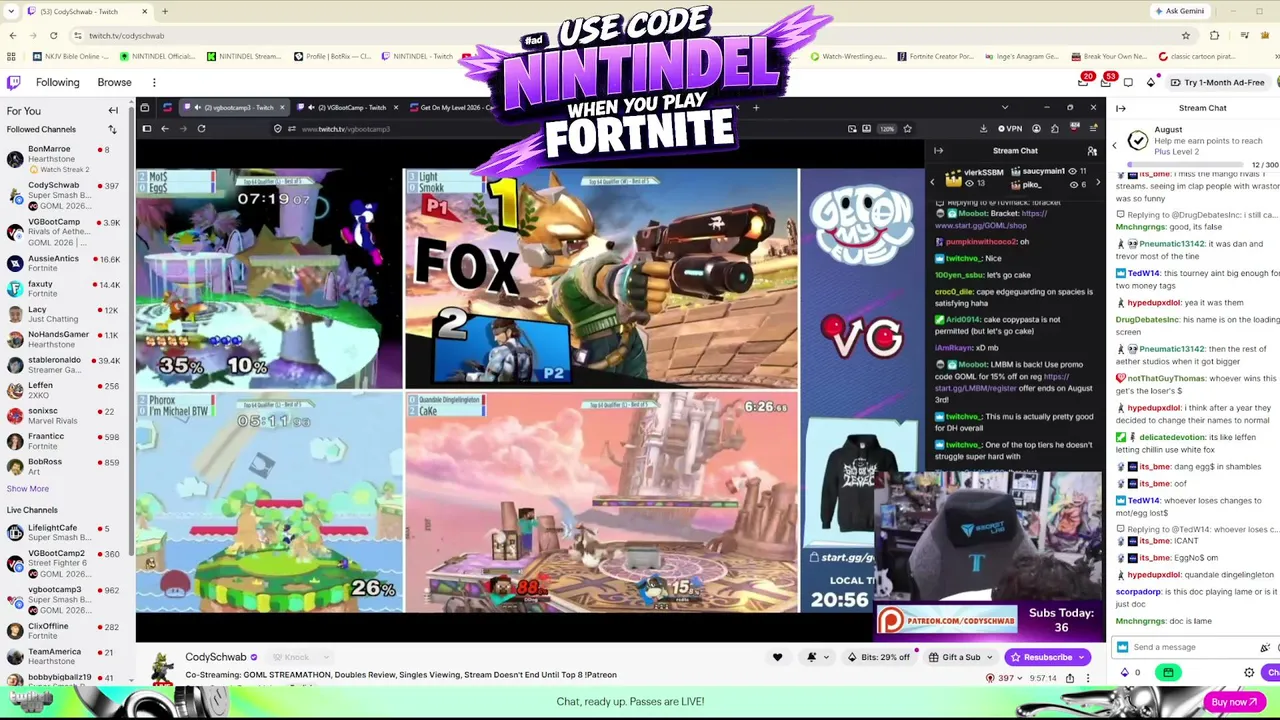This screenshot has width=1280, height=720.
Task: Click Buy now on the passes banner
Action: pyautogui.click(x=1234, y=702)
